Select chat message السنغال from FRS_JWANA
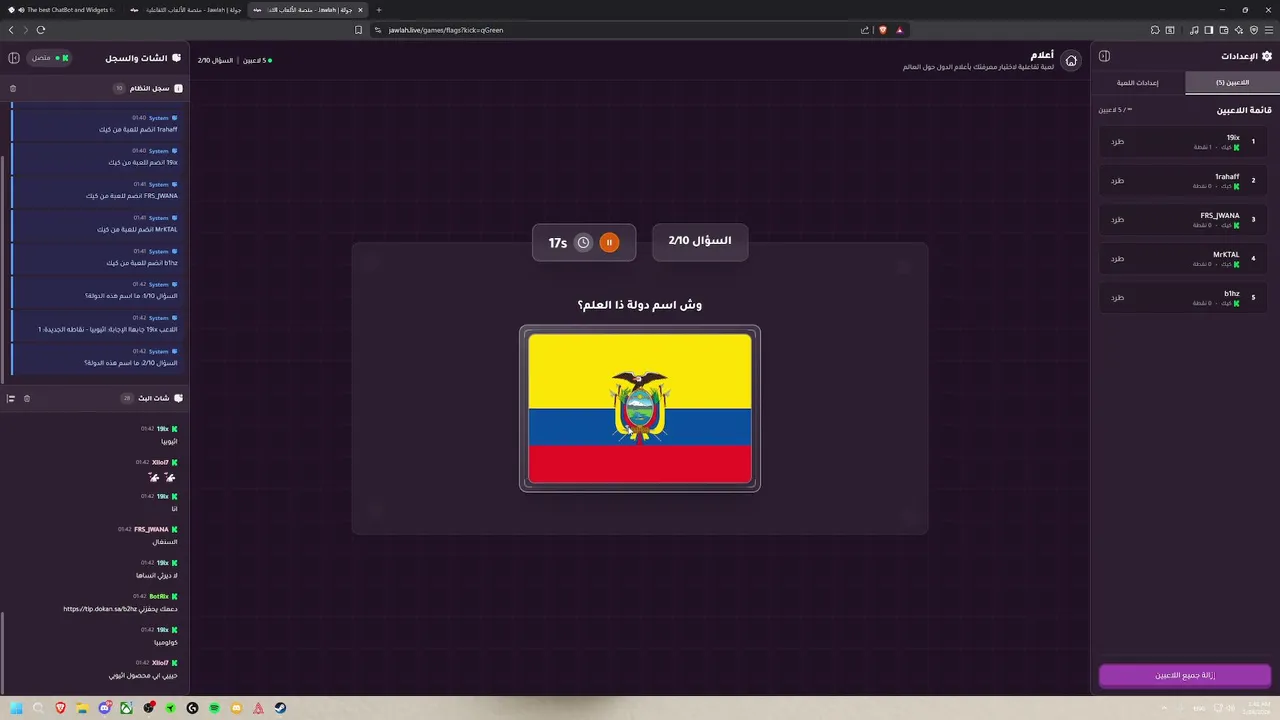Viewport: 1280px width, 720px height. pyautogui.click(x=165, y=542)
